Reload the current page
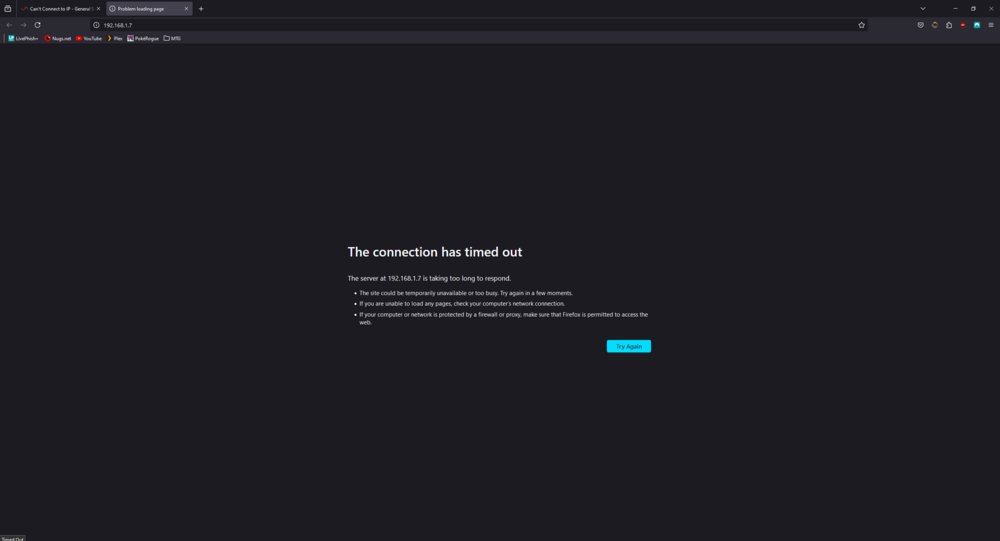The image size is (1000, 541). (38, 25)
